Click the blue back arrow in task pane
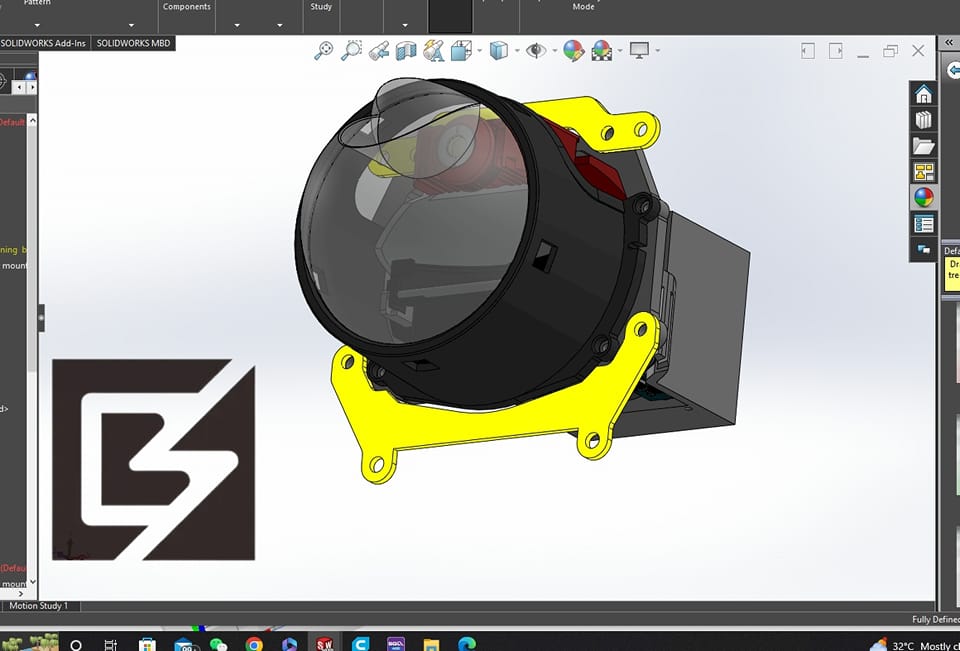Screen dimensions: 960x651 (x=954, y=70)
